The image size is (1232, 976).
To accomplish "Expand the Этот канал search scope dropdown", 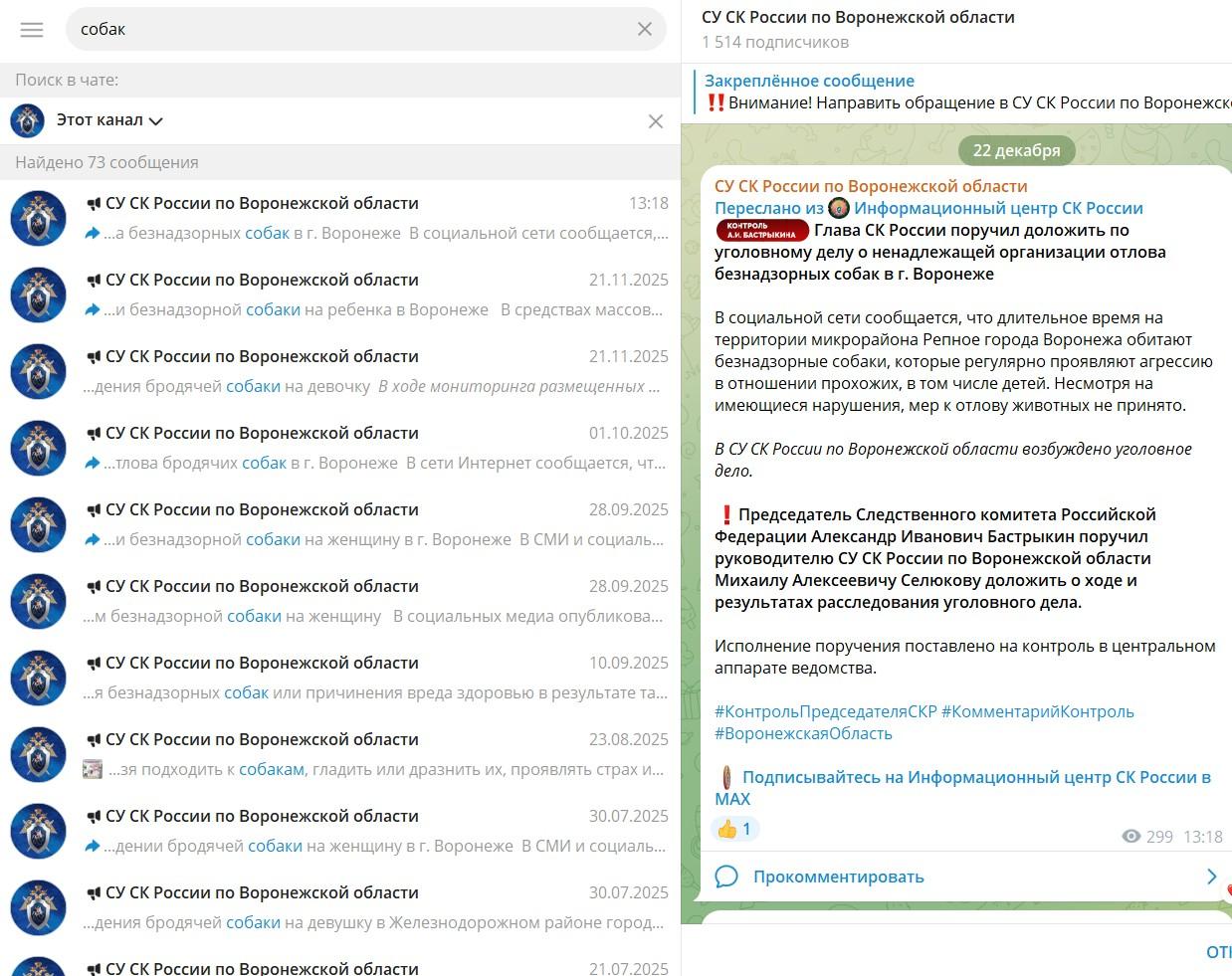I will [x=109, y=120].
